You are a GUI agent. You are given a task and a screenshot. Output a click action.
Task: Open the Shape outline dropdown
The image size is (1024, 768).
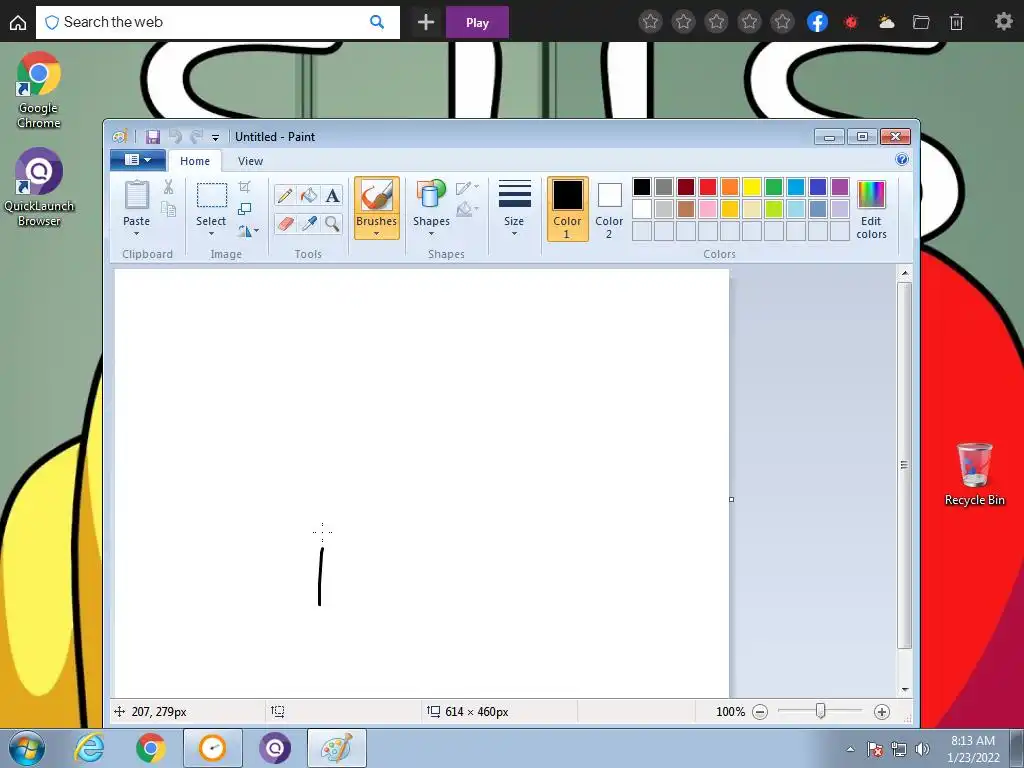[467, 188]
